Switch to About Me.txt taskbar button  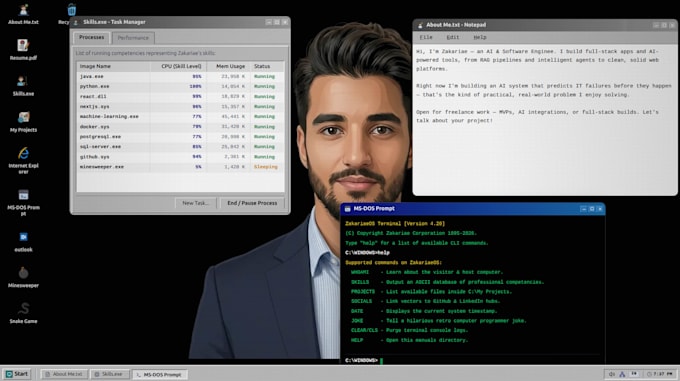point(64,374)
